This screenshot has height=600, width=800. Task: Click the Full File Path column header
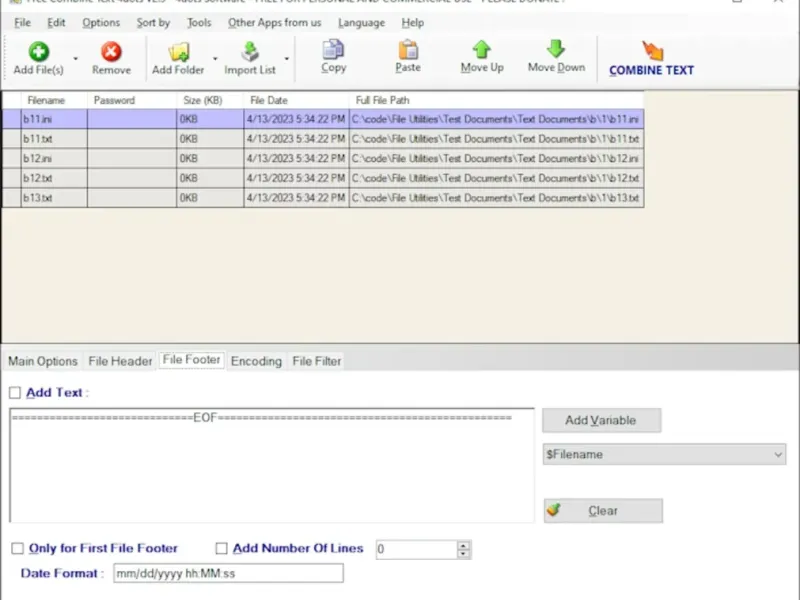496,100
